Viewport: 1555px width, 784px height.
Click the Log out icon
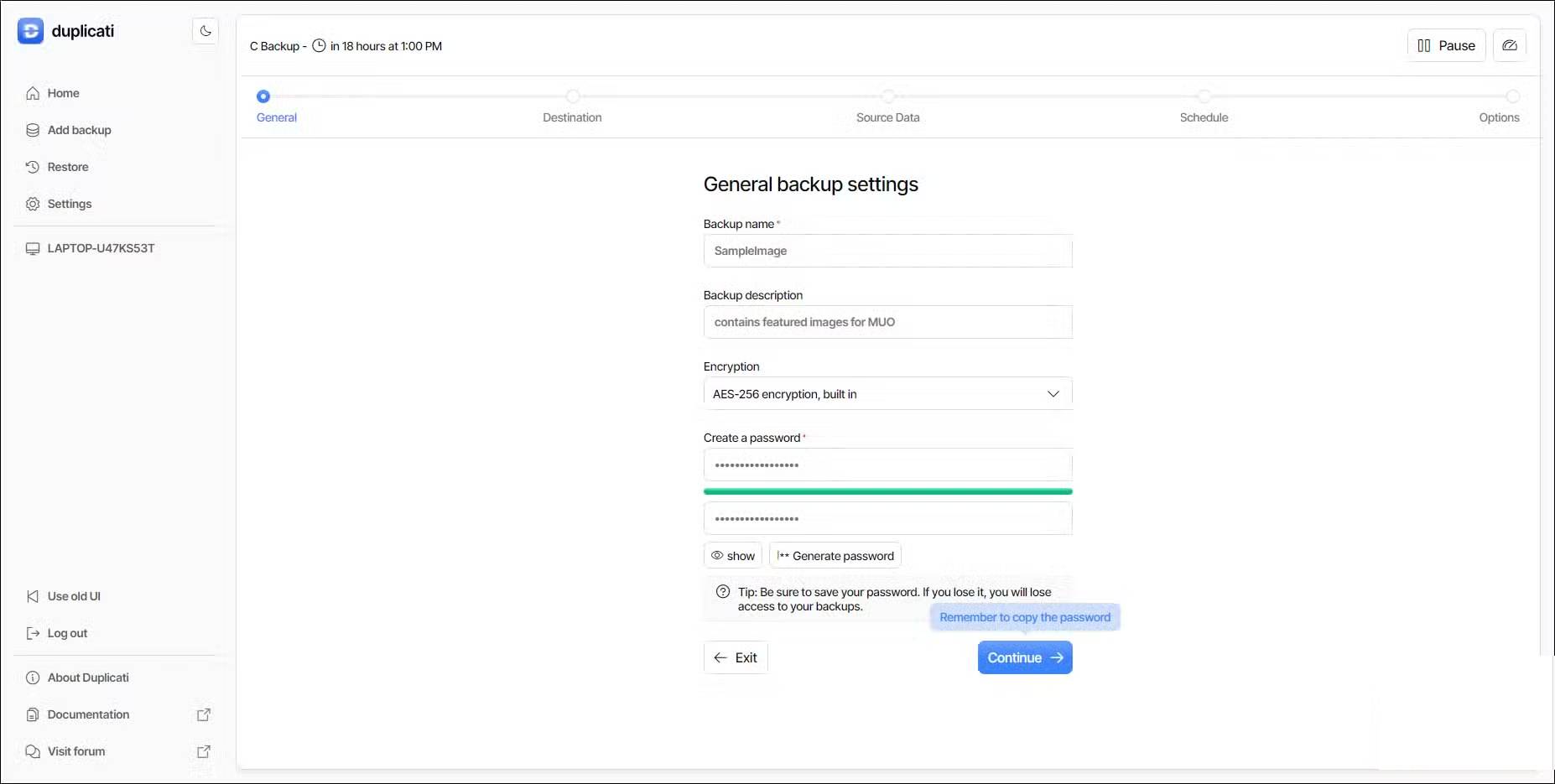click(33, 633)
